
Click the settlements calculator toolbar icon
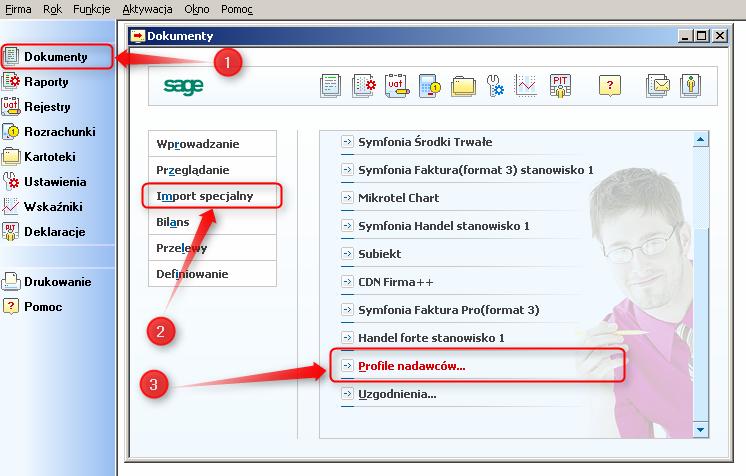(x=430, y=86)
